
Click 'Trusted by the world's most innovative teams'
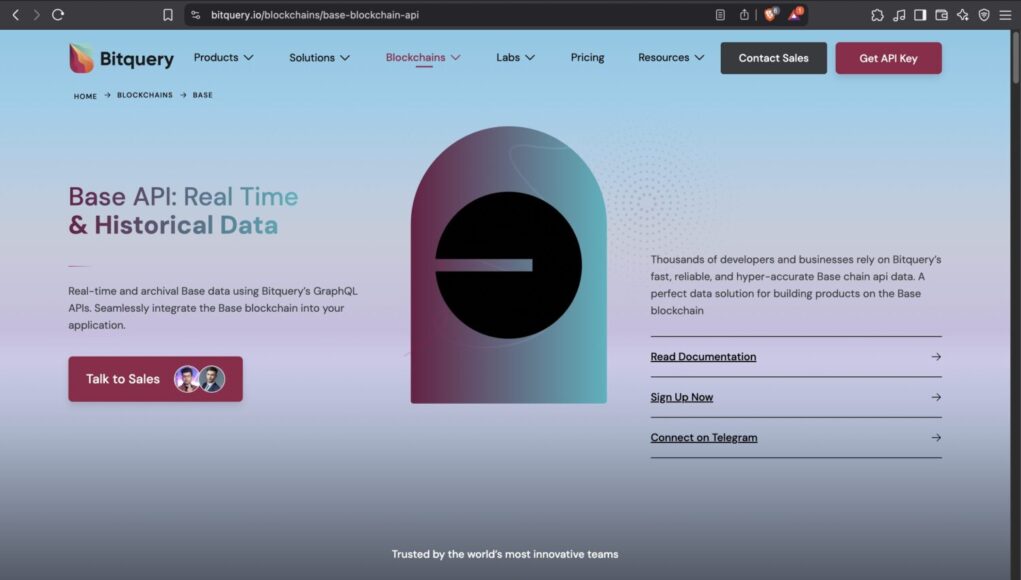coord(505,554)
